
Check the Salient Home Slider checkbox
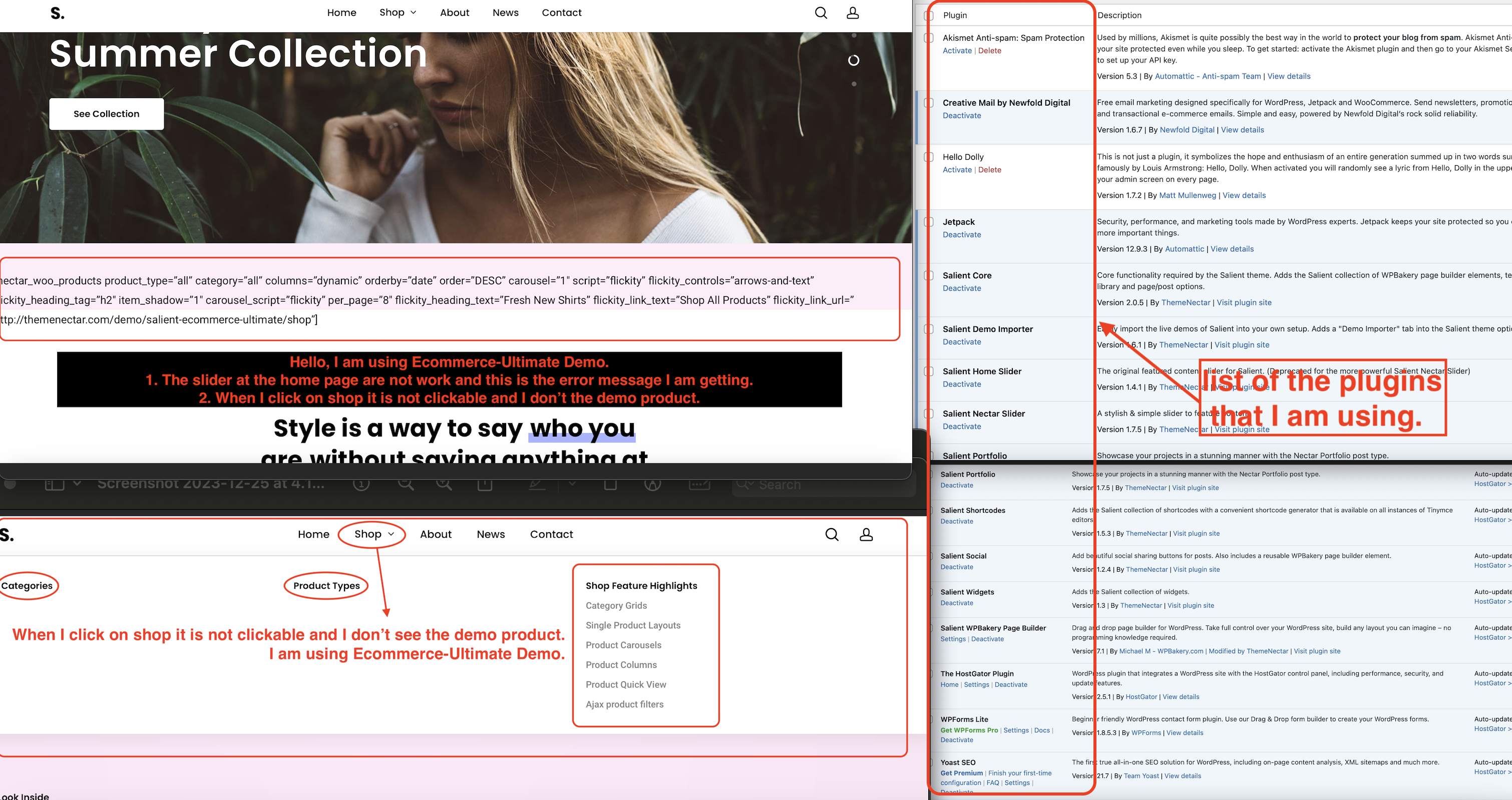pyautogui.click(x=929, y=371)
